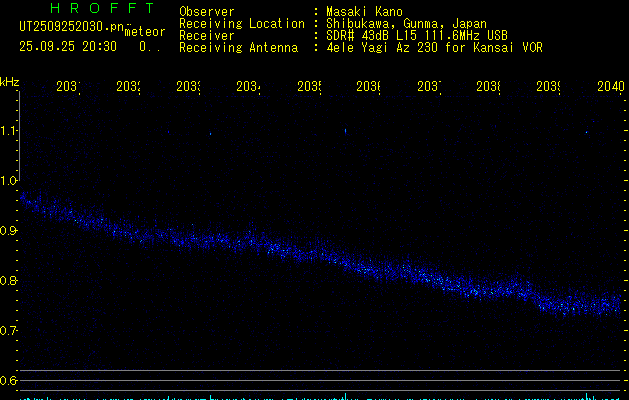
Task: Click the 2040 time marker
Action: [609, 87]
